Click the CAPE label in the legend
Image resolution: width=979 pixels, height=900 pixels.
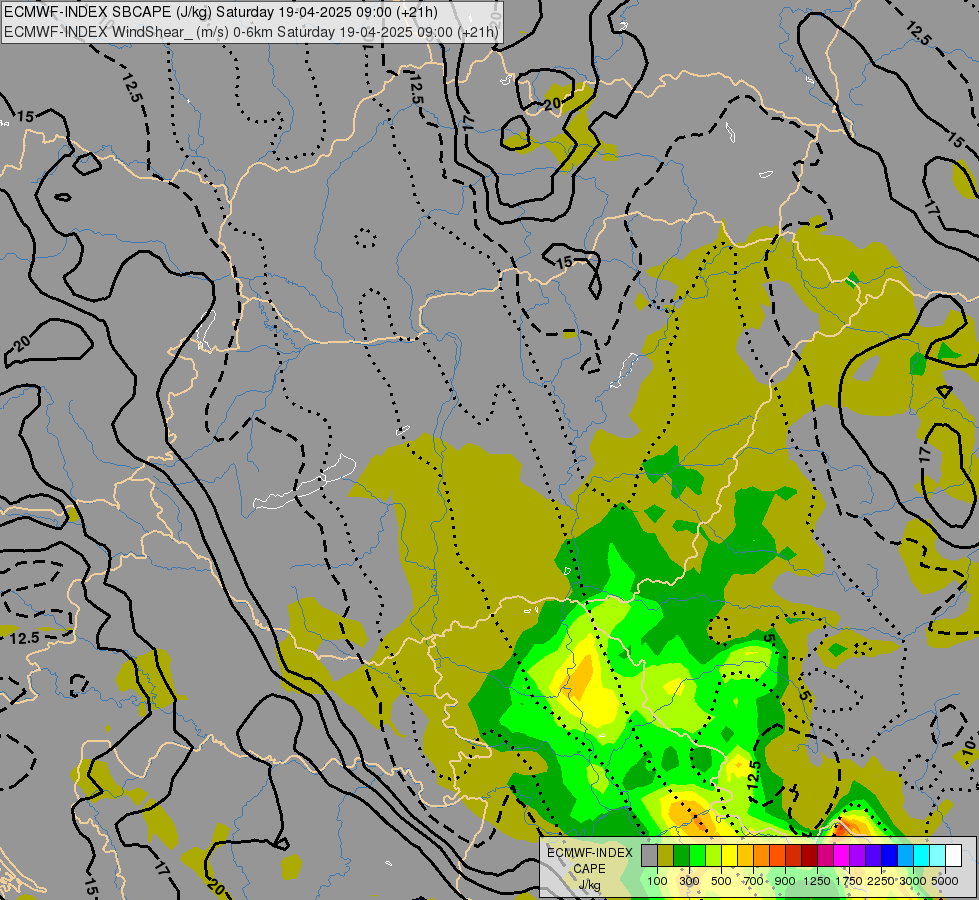[x=589, y=869]
